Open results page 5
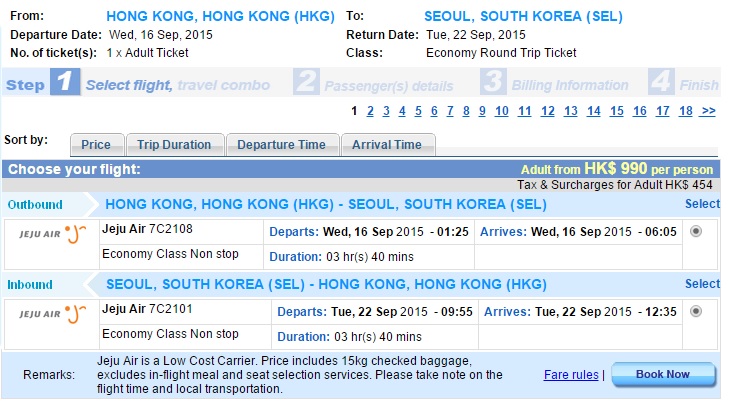The height and width of the screenshot is (413, 731). (x=418, y=111)
